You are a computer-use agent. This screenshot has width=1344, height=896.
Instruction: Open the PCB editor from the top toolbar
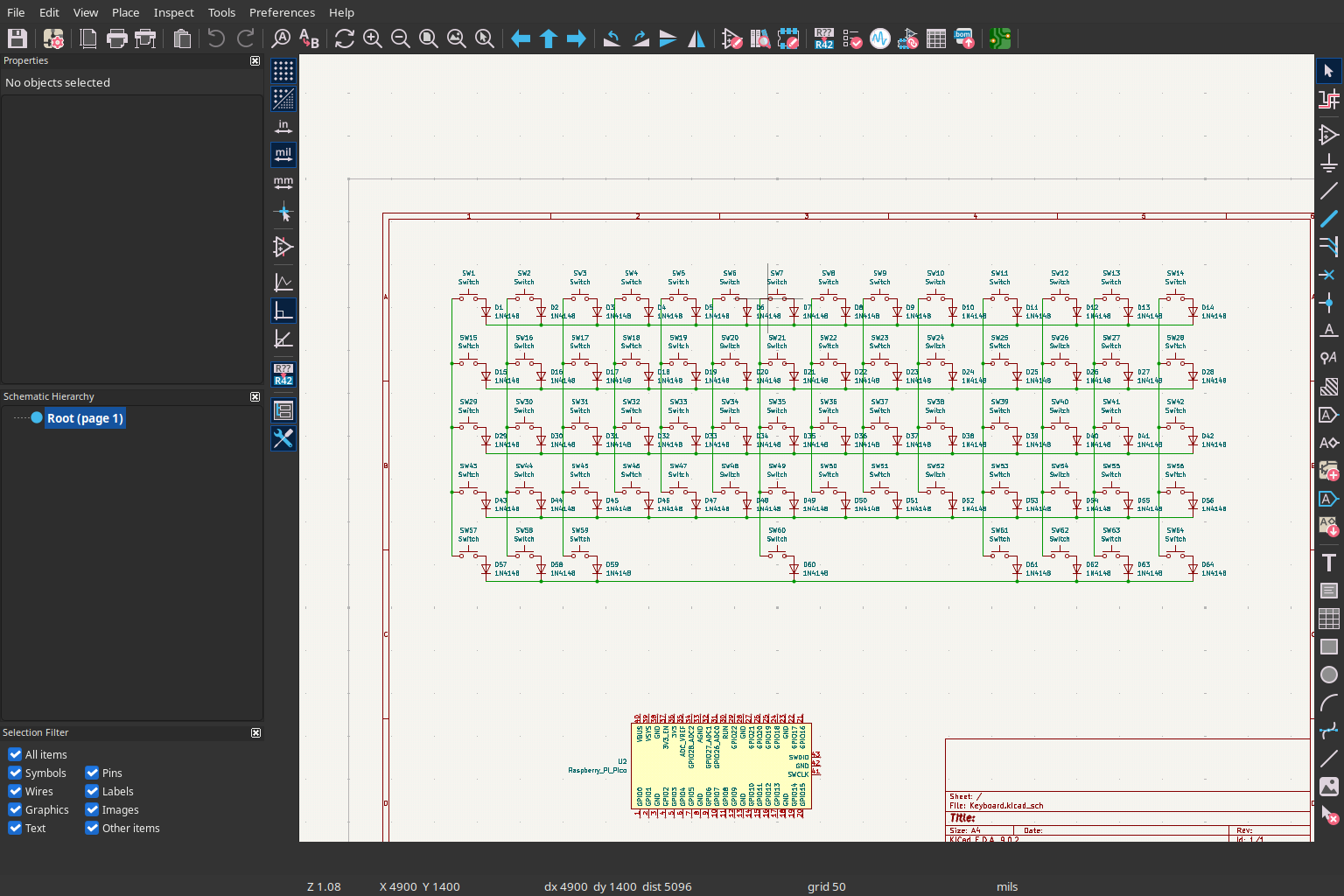pos(1000,38)
